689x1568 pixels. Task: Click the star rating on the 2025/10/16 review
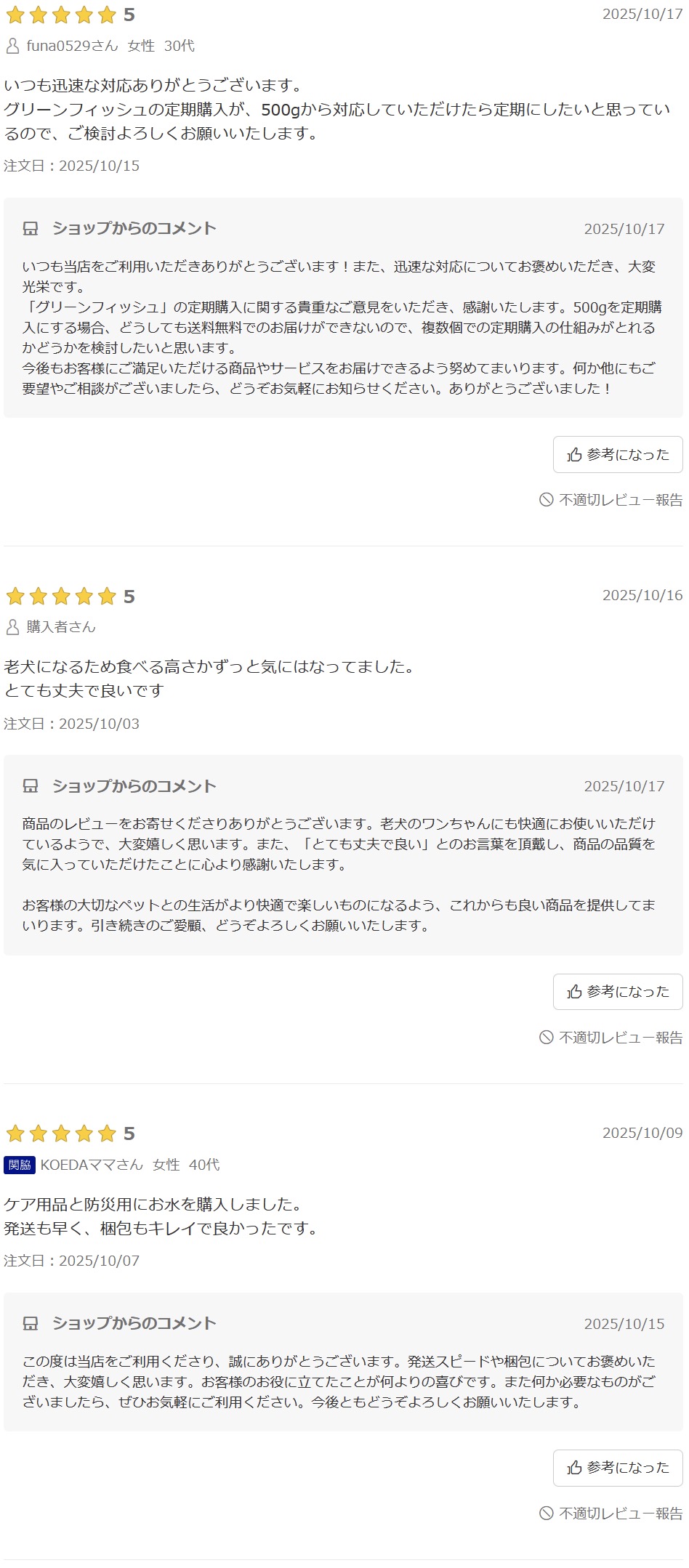coord(61,597)
